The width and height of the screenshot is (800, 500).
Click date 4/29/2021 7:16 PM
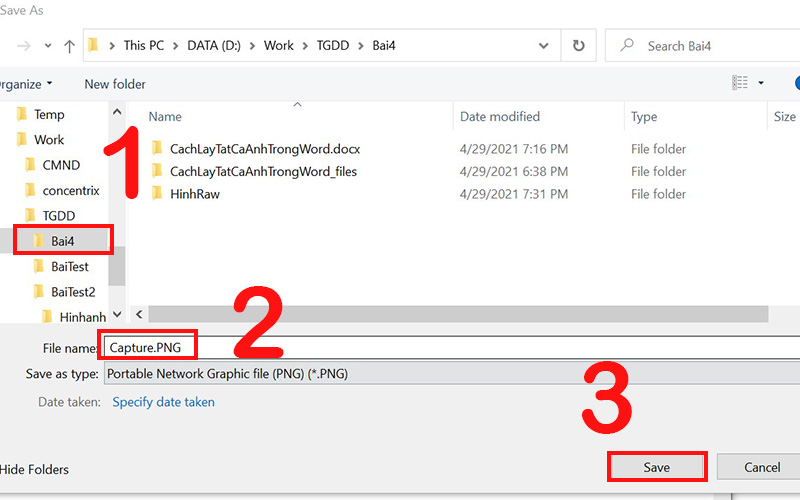pos(514,149)
